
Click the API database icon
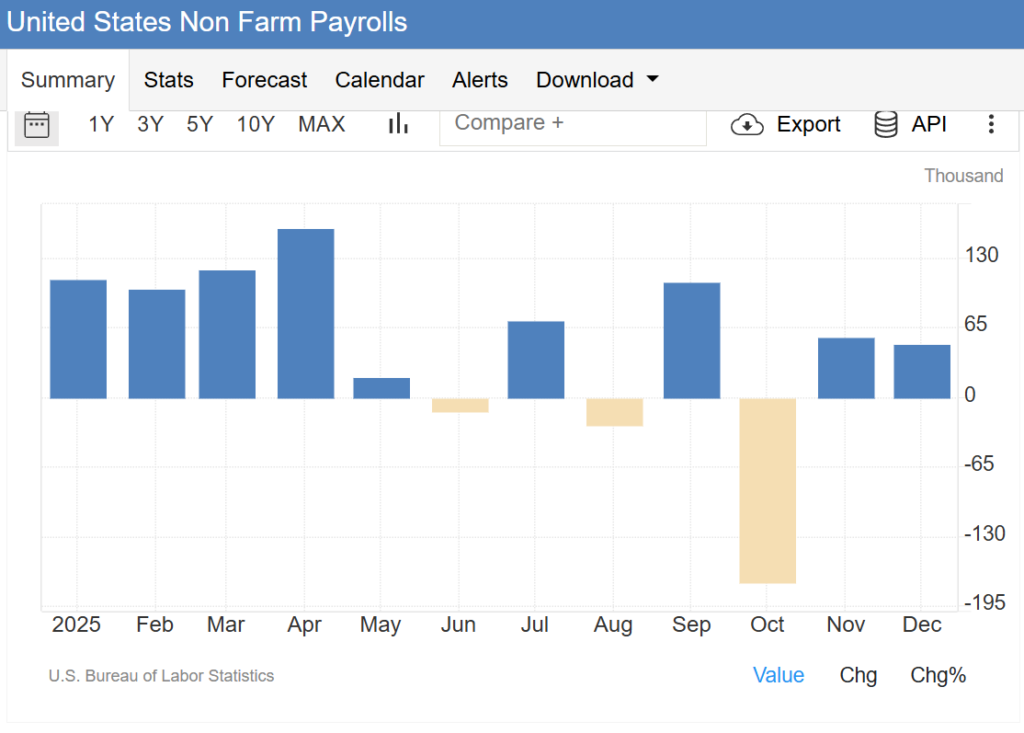click(x=886, y=125)
